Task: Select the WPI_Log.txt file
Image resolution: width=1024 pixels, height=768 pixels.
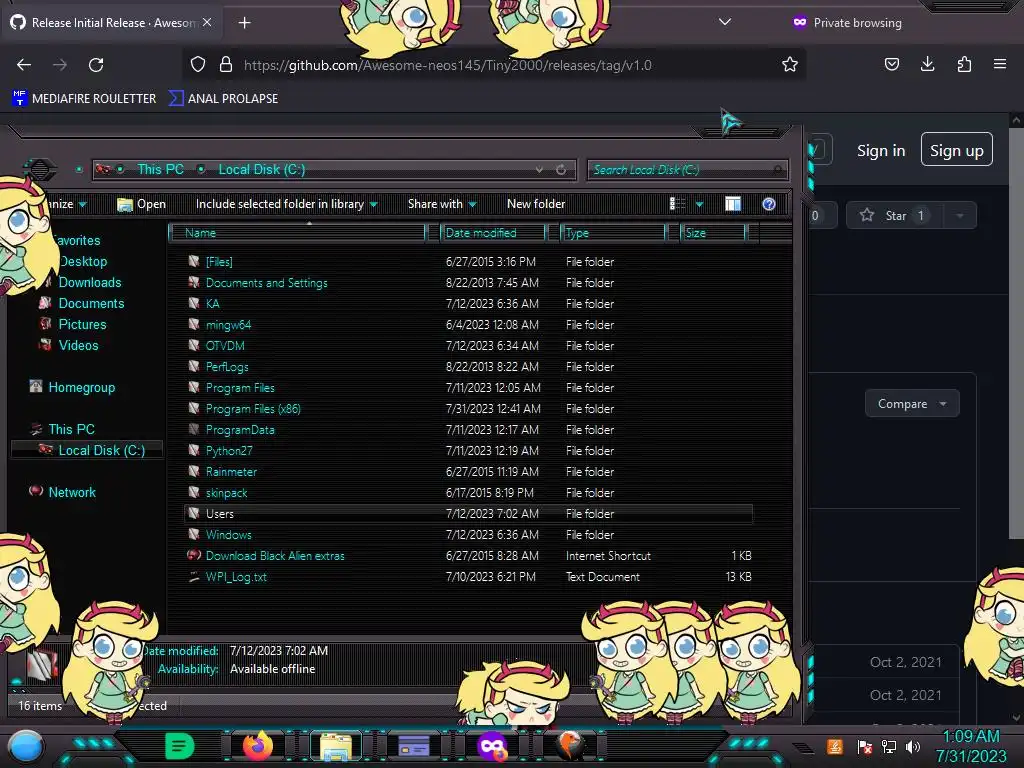Action: pos(236,577)
